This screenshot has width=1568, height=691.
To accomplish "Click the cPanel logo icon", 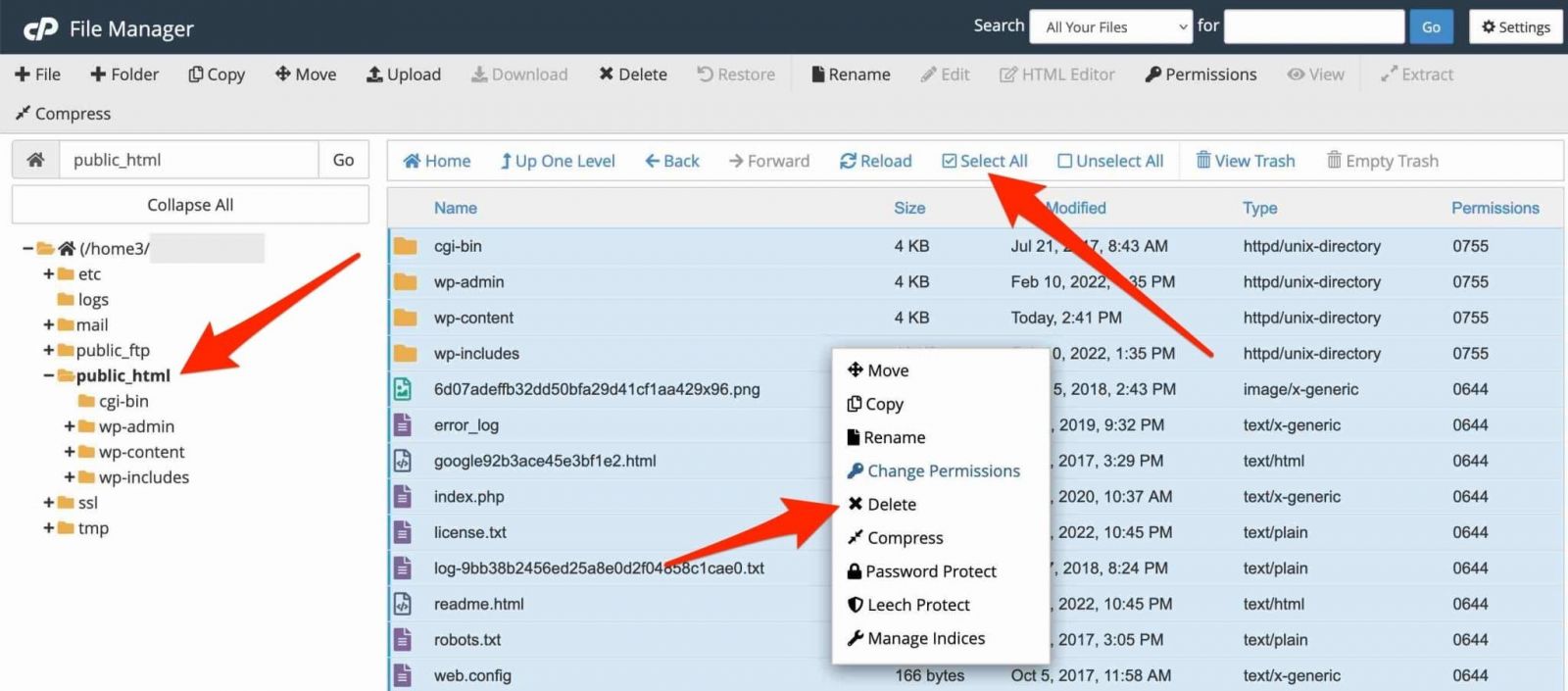I will [40, 28].
